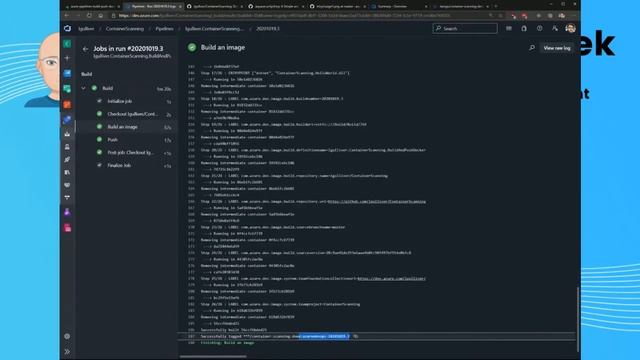Open Pipelines hub icon in sidebar

coord(67,120)
